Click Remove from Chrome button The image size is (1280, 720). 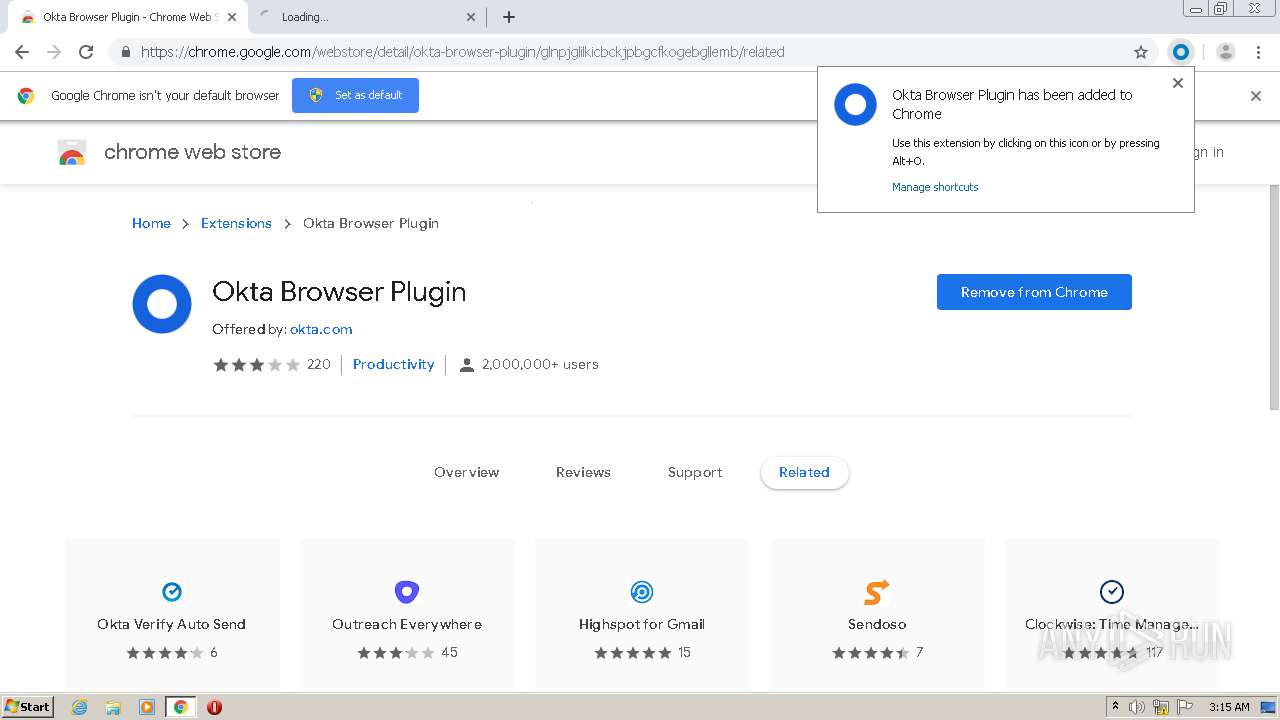(1034, 292)
